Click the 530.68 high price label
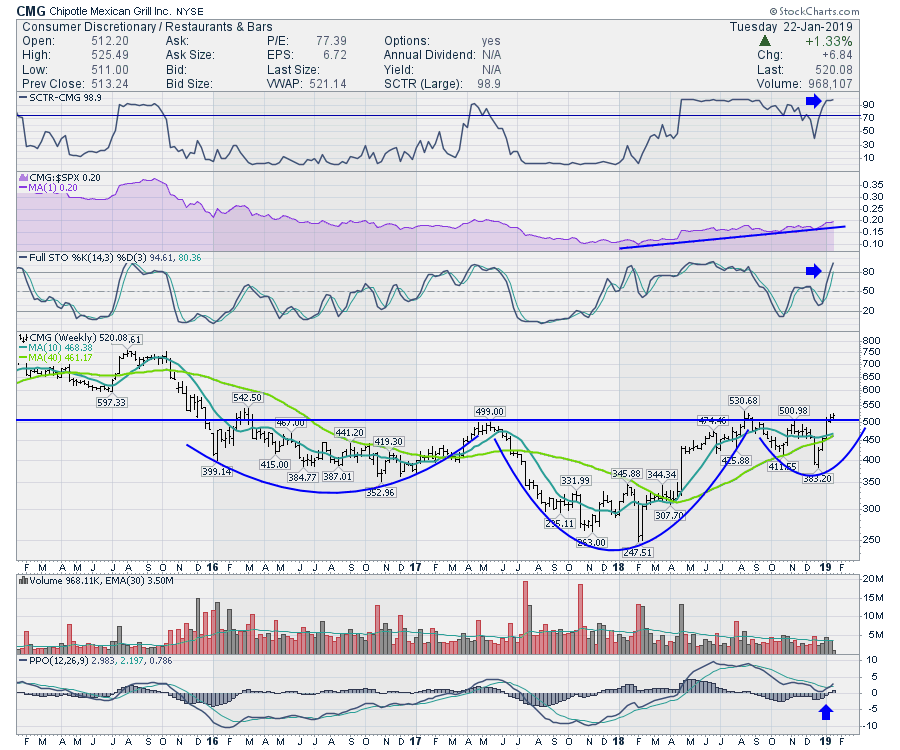 tap(743, 401)
